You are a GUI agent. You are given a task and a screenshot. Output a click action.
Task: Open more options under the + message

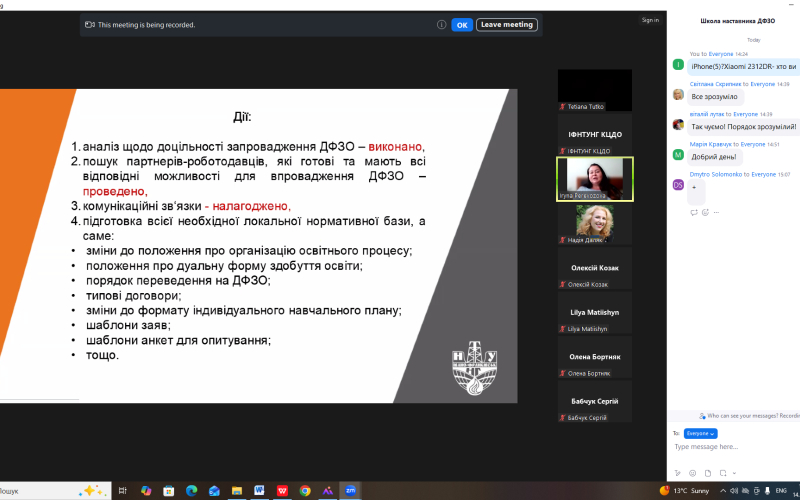(x=716, y=212)
